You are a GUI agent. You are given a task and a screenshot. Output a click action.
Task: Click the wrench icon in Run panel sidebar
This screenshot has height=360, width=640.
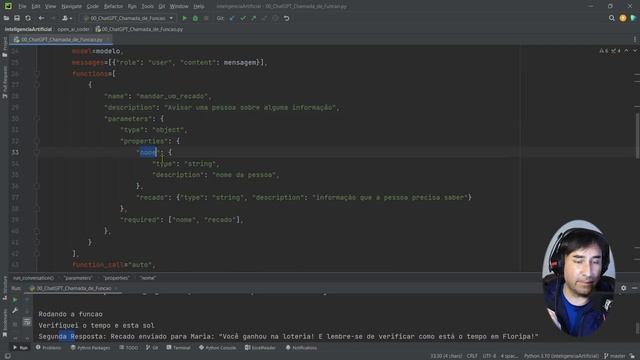click(15, 311)
